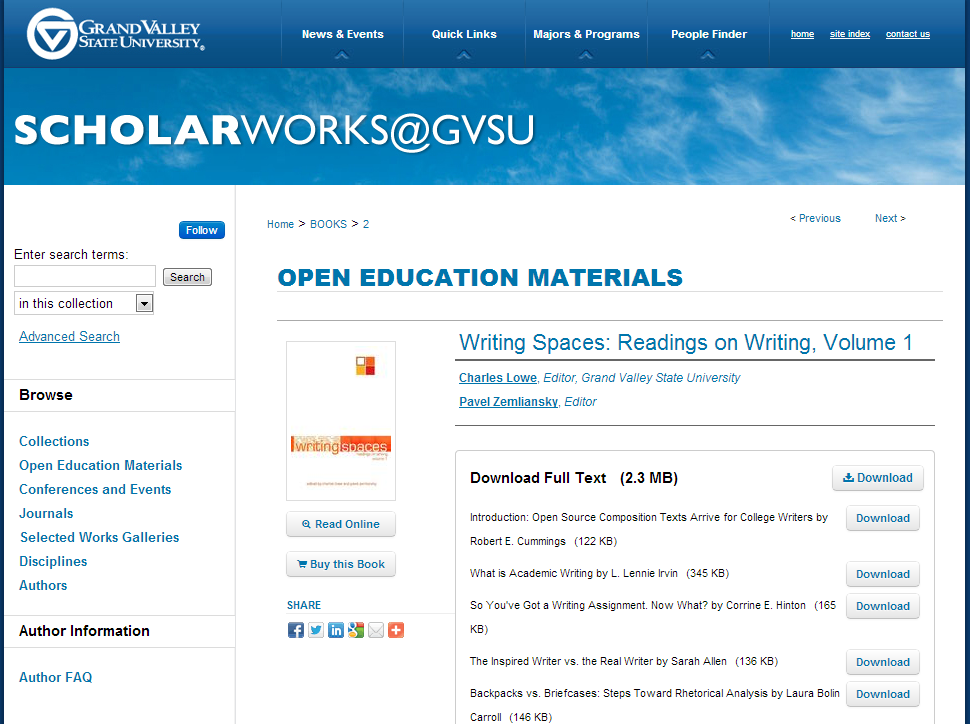Go to BOOKS breadcrumb
This screenshot has height=724, width=970.
[328, 224]
